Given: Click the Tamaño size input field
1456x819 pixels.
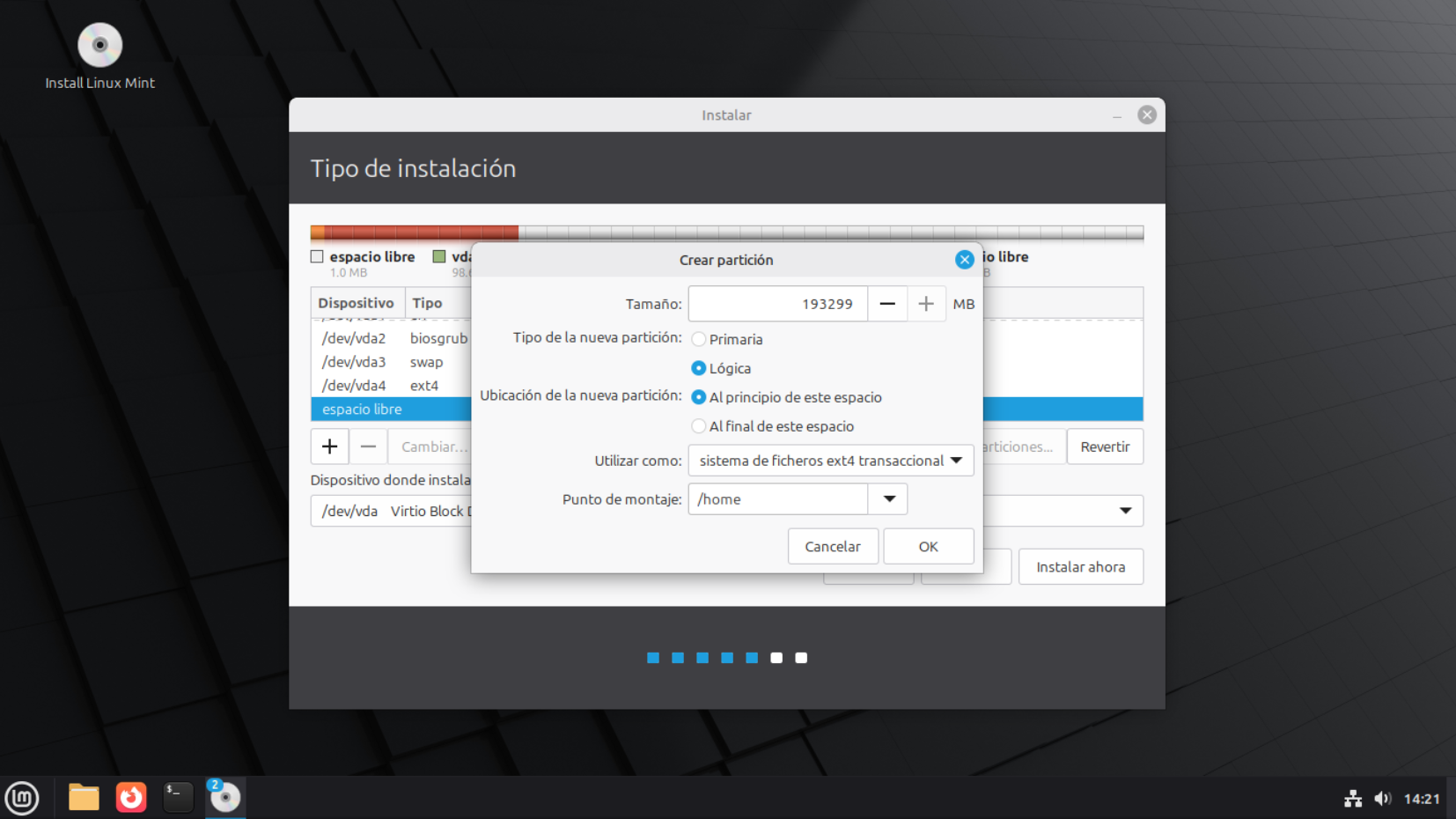Looking at the screenshot, I should (777, 304).
